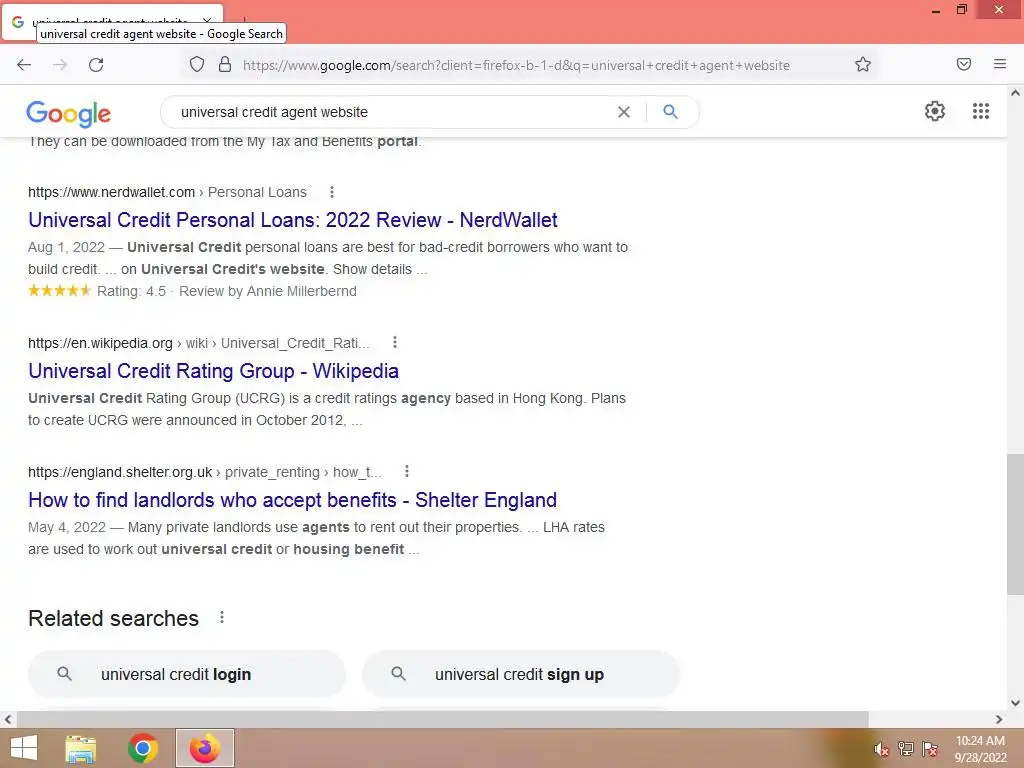Click the horizontal scrollbar thumb
The image size is (1024, 768).
(442, 719)
